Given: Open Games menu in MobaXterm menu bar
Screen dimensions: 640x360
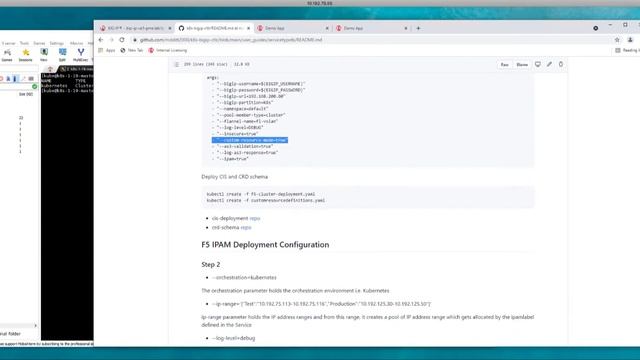Looking at the screenshot, I should point(39,43).
